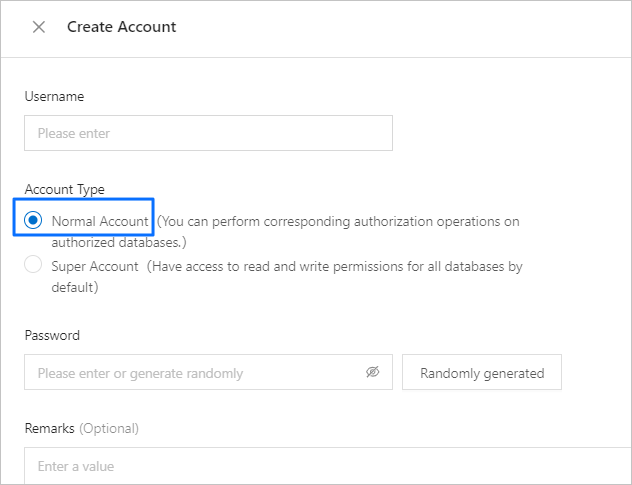Click the Account Type heading
This screenshot has height=485, width=632.
pyautogui.click(x=64, y=189)
